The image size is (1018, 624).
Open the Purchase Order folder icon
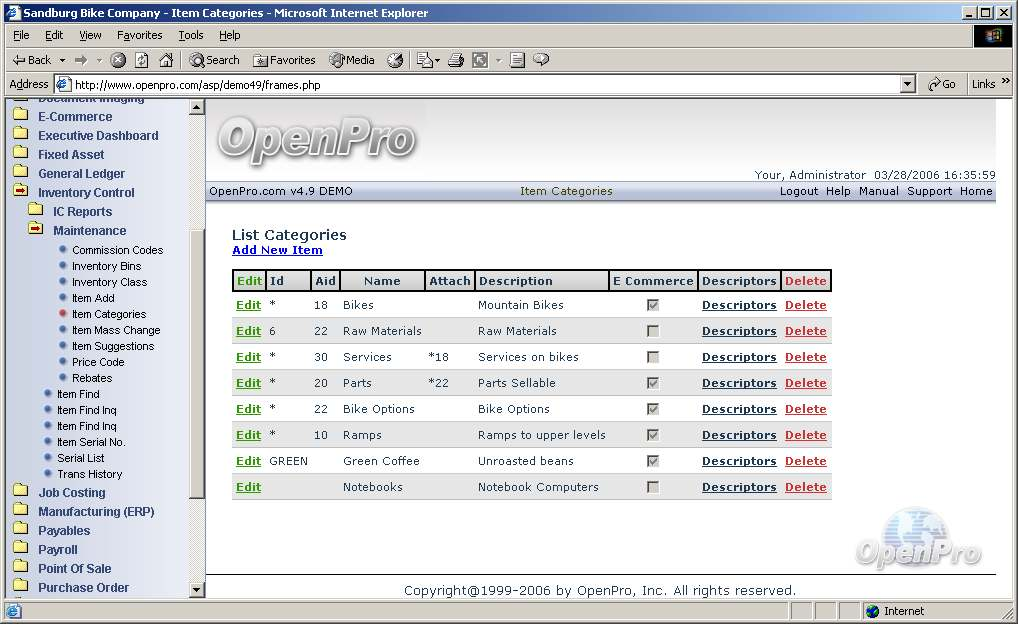pos(21,585)
